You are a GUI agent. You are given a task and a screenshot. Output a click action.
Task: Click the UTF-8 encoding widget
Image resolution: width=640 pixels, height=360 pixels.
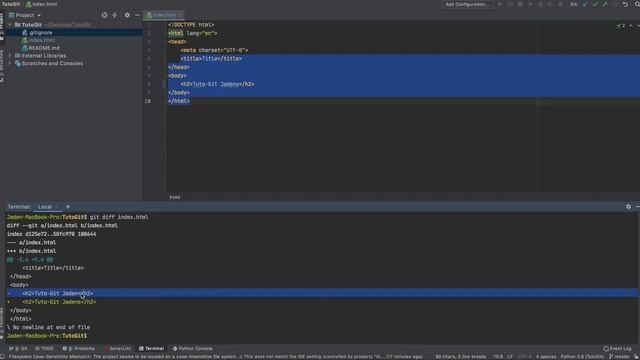point(523,357)
